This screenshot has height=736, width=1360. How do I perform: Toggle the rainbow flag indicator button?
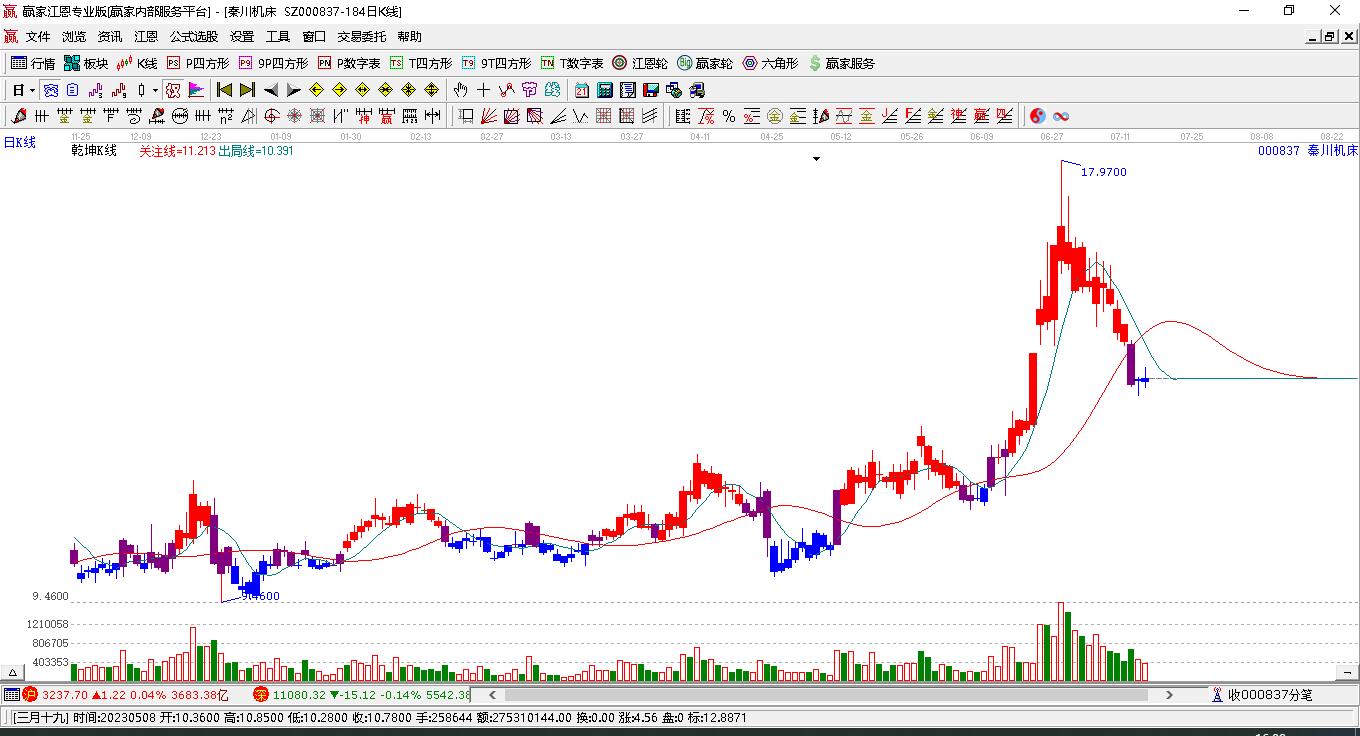pos(196,90)
